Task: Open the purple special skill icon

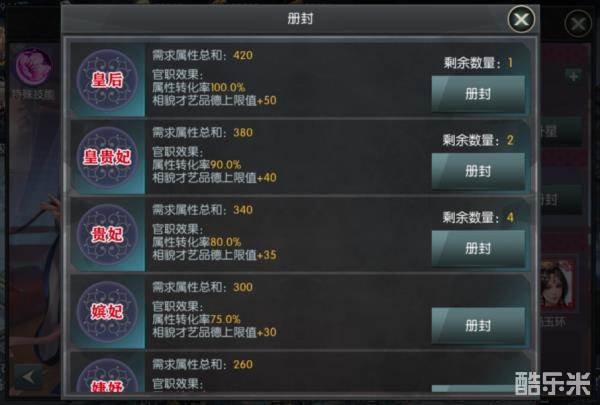Action: coord(34,66)
